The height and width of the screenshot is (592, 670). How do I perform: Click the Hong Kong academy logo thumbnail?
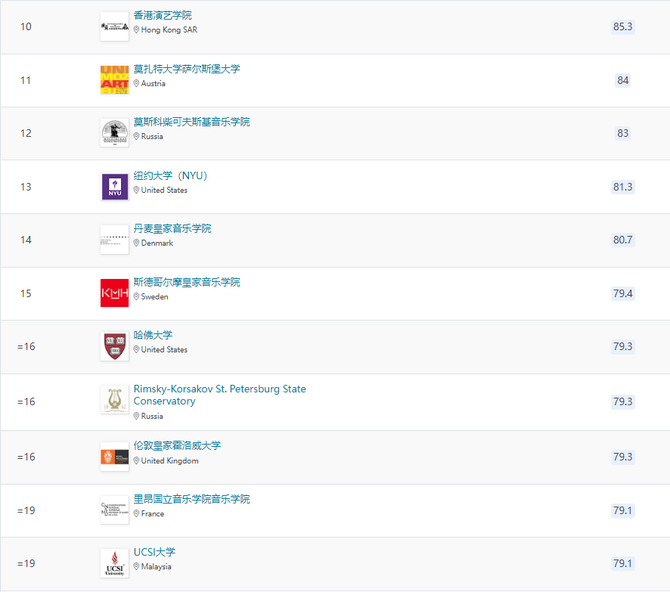[x=115, y=27]
